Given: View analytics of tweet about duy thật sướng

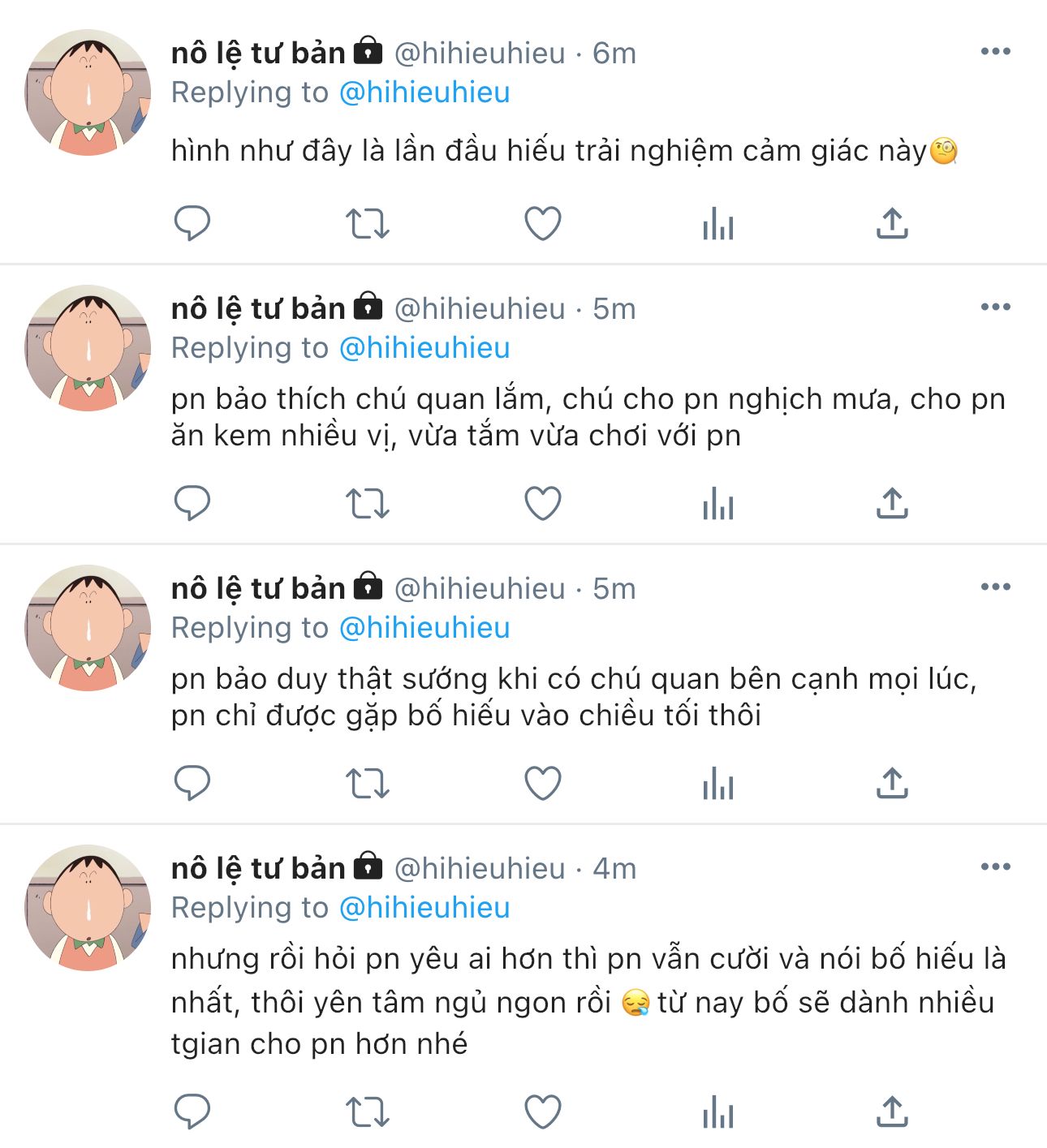Looking at the screenshot, I should click(718, 783).
